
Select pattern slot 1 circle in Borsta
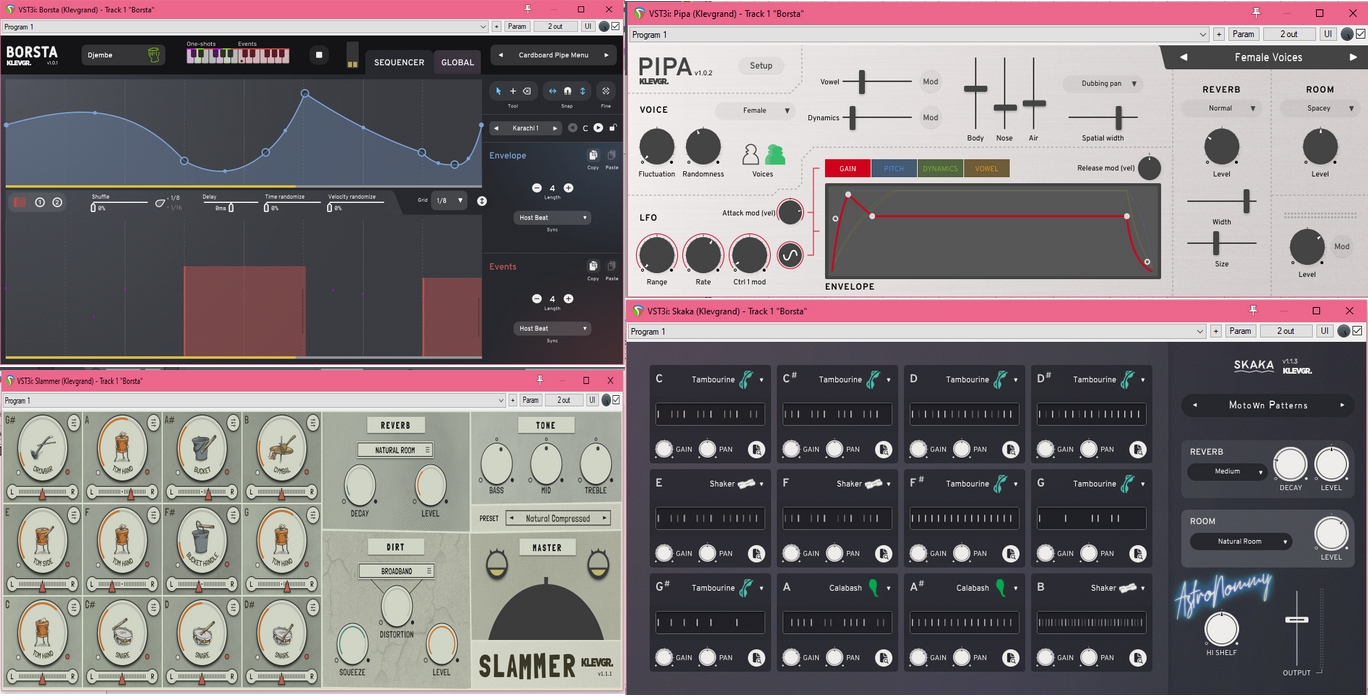[40, 202]
